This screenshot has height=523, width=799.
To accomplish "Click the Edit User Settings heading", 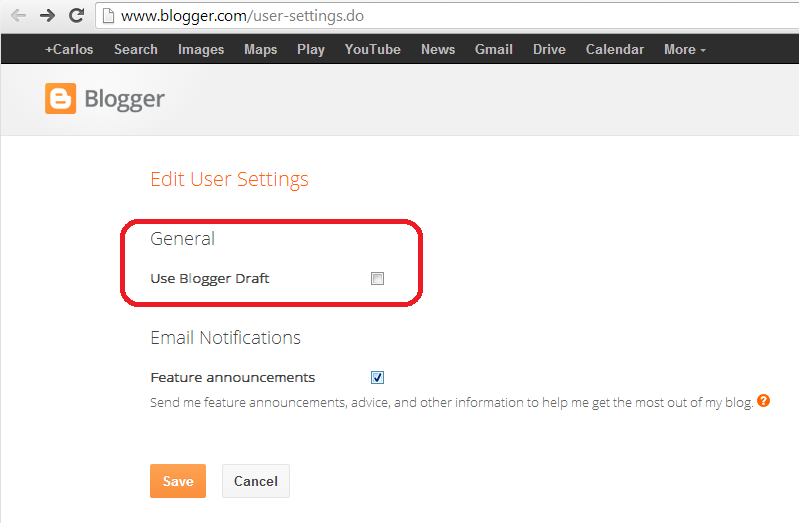I will (x=229, y=179).
